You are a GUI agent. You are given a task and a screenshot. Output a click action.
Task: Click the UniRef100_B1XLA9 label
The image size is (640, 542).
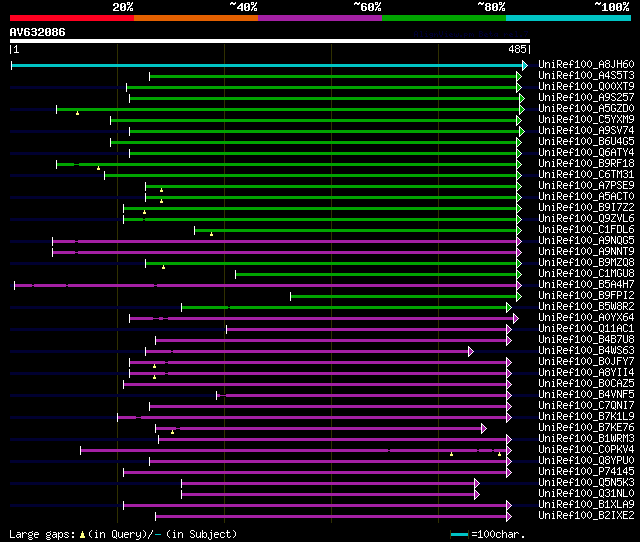tap(586, 505)
